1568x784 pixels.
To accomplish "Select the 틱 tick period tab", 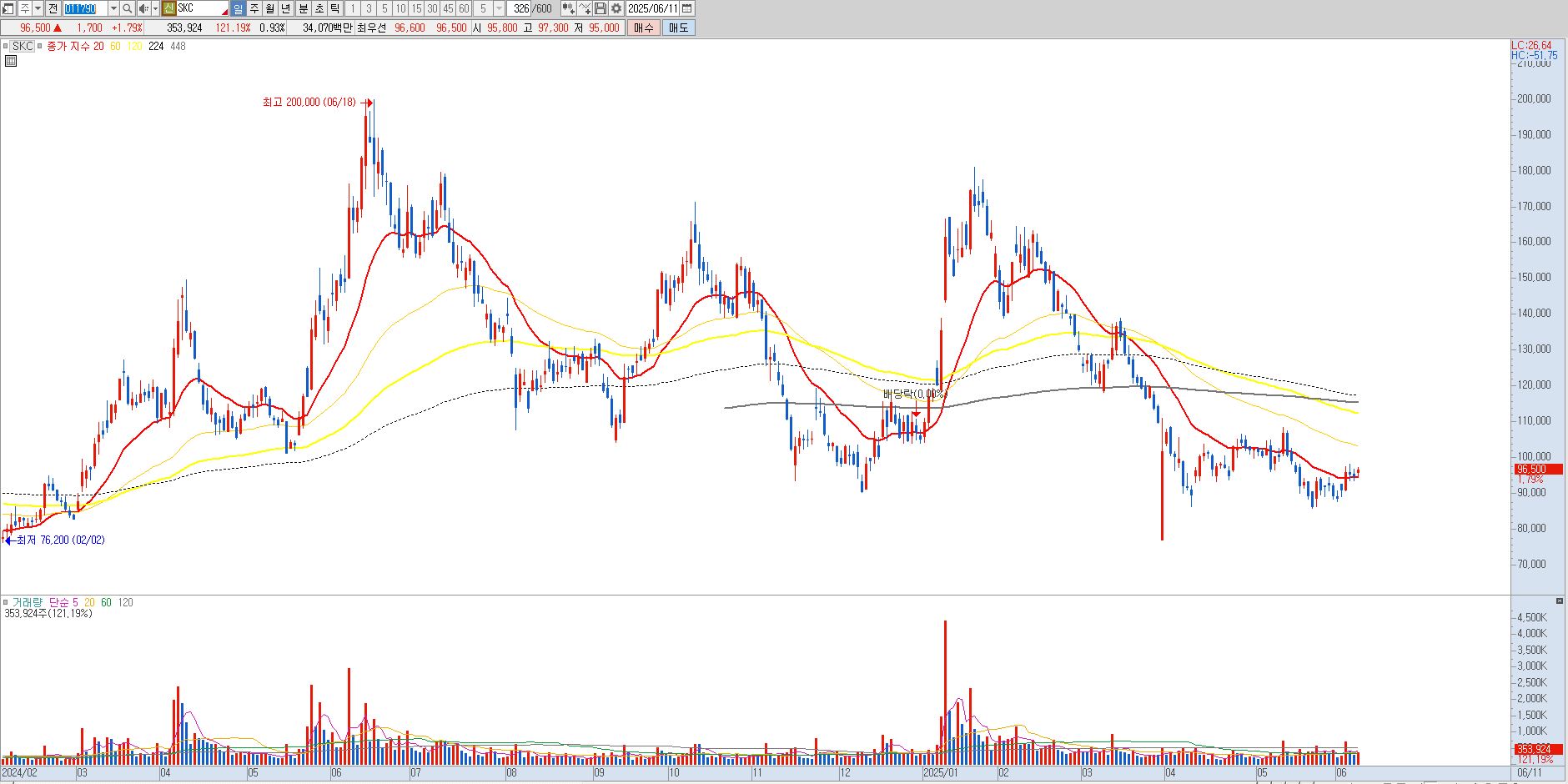I will pos(335,8).
